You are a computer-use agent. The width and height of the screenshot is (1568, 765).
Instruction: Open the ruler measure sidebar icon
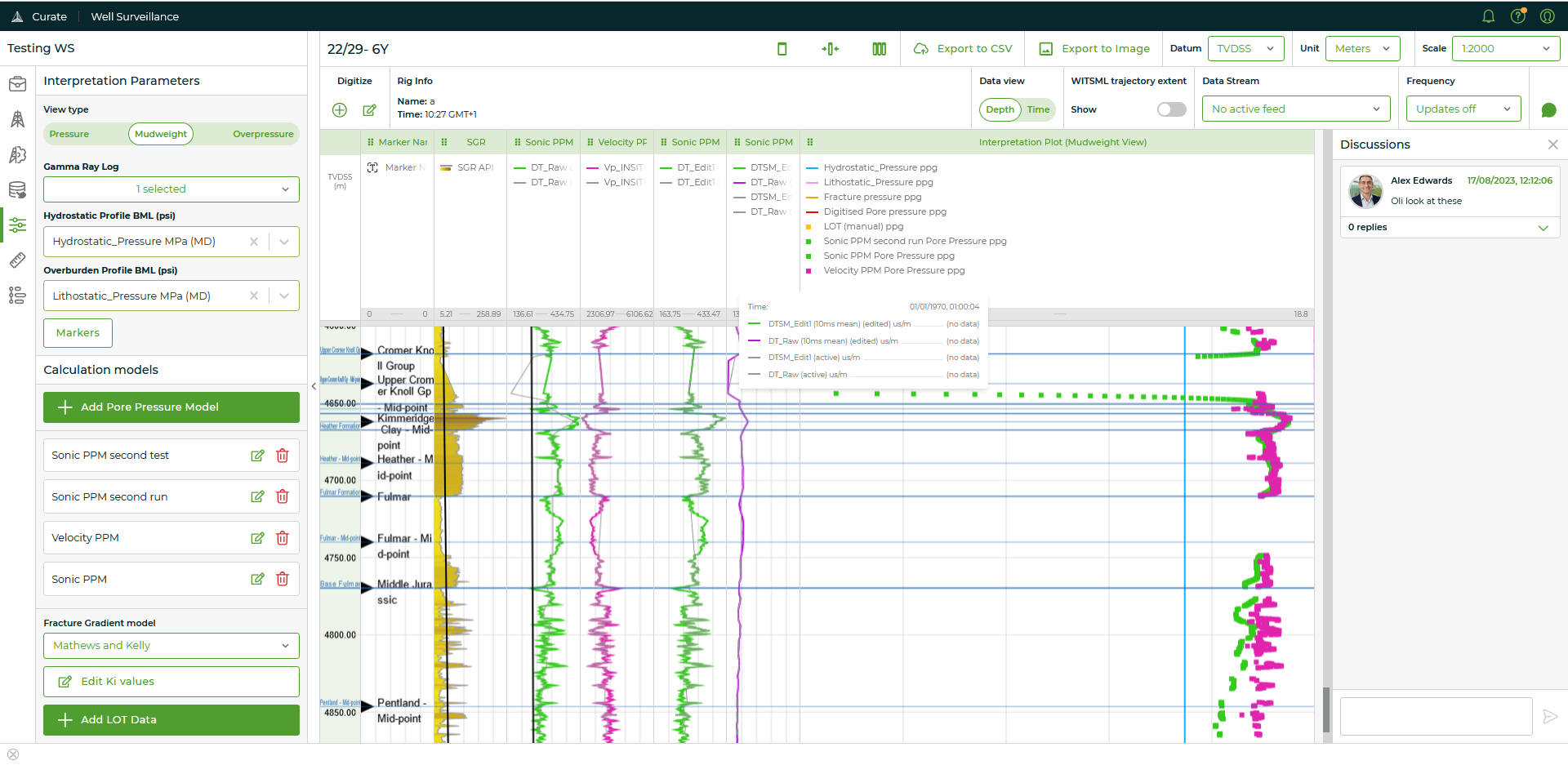[x=17, y=260]
